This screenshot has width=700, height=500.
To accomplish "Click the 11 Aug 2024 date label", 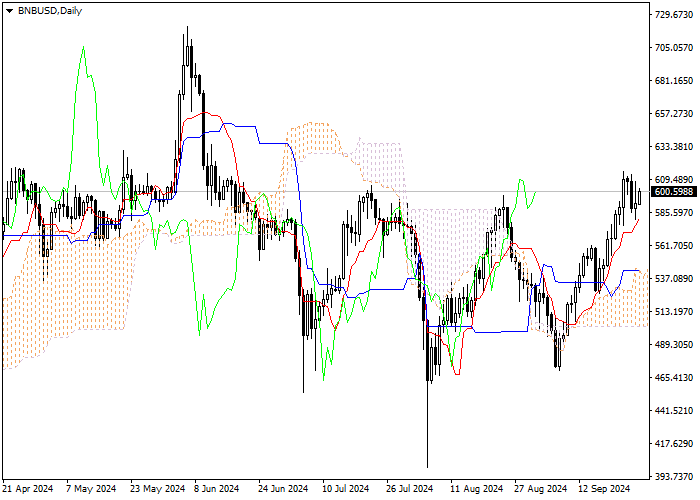I will point(477,489).
